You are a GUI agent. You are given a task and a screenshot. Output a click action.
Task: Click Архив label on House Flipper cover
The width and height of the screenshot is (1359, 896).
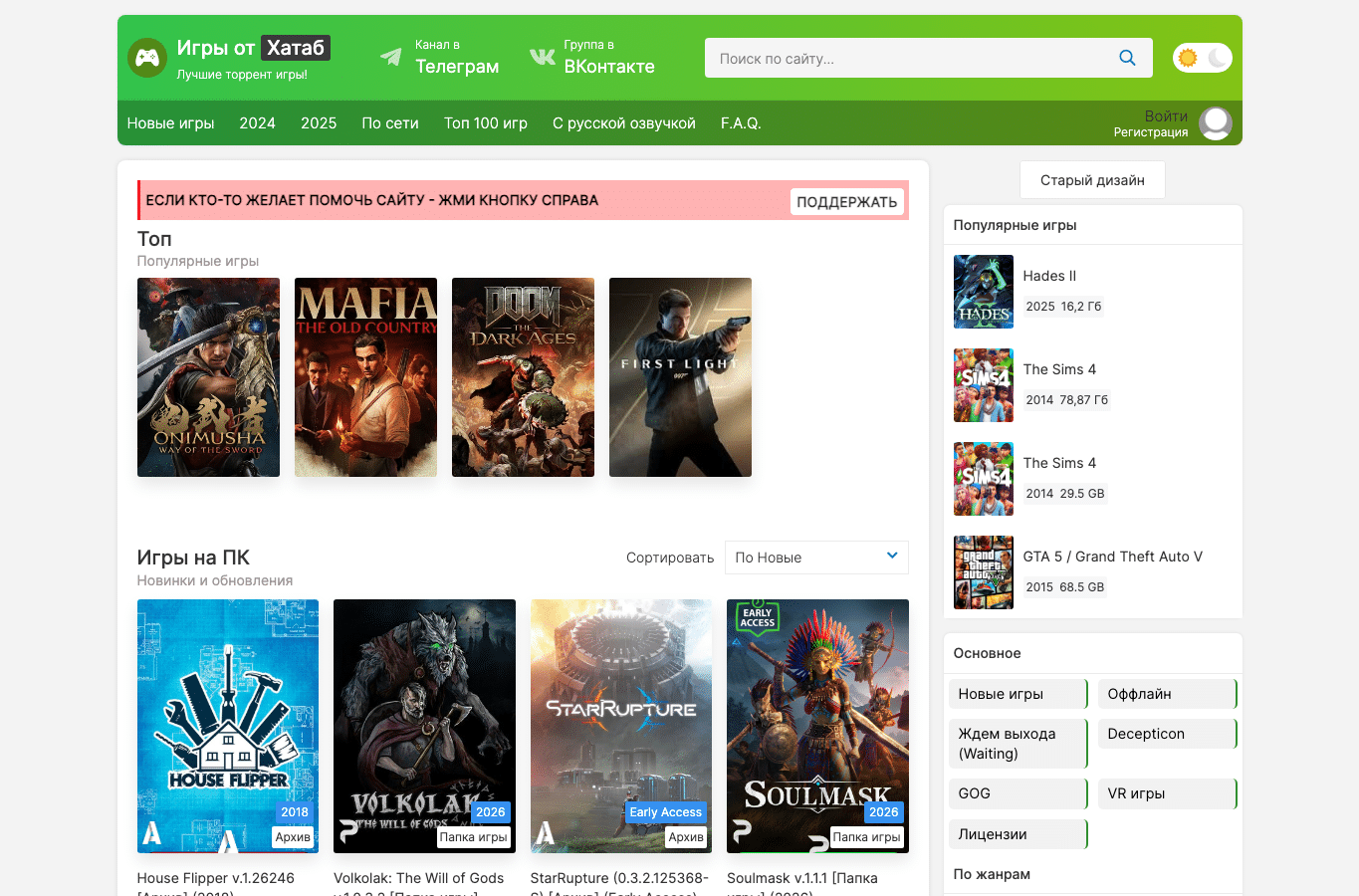point(293,837)
